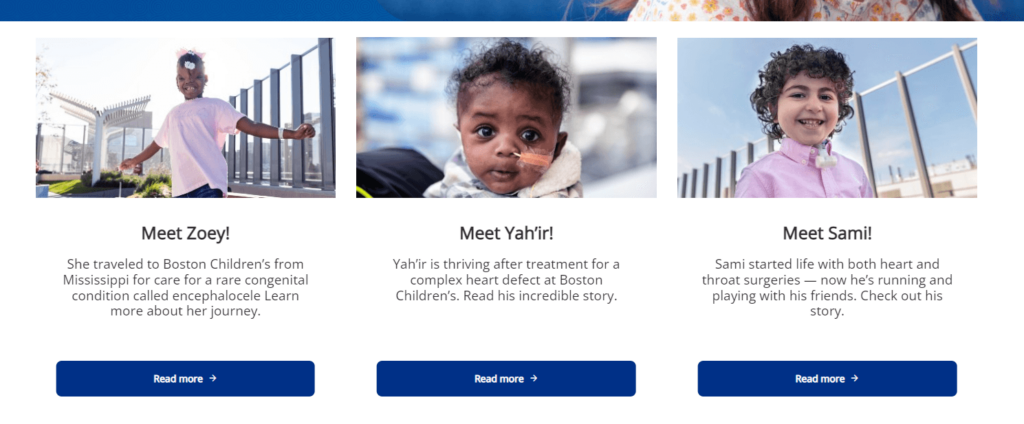Click the arrow icon in Yah'ir's Read more button
Viewport: 1024px width, 424px height.
pyautogui.click(x=534, y=379)
